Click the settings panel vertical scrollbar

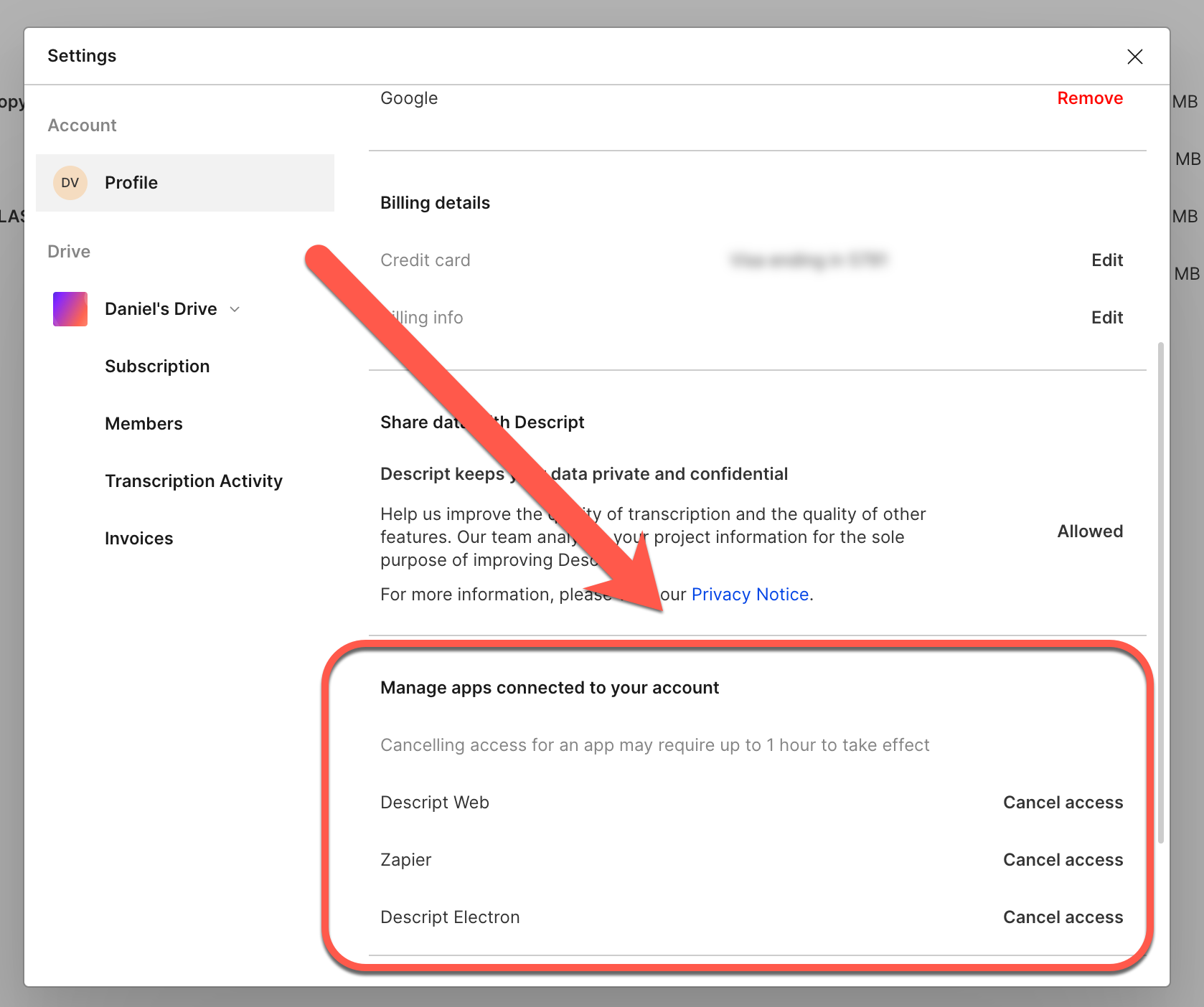[1160, 592]
